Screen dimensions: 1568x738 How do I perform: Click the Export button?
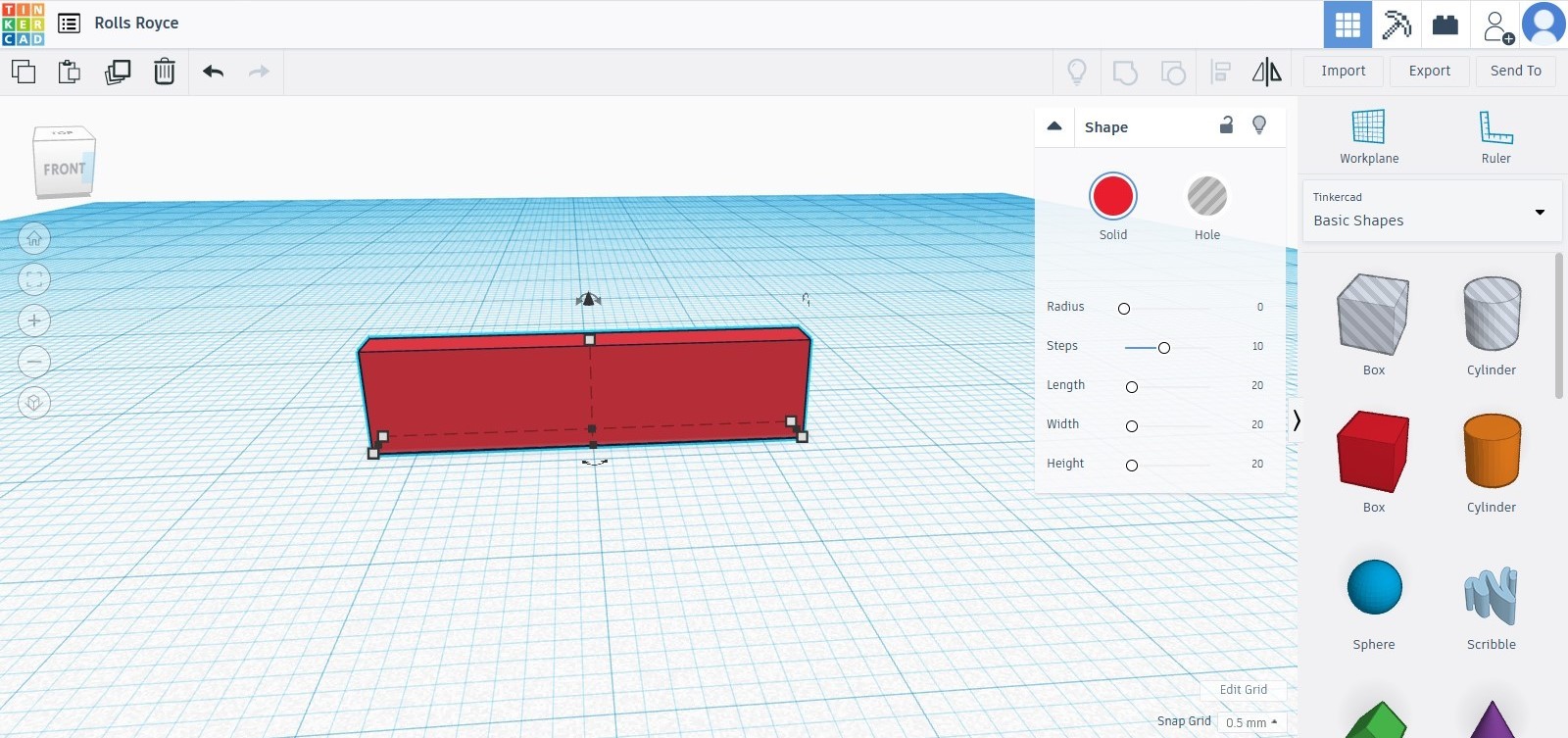[x=1430, y=72]
